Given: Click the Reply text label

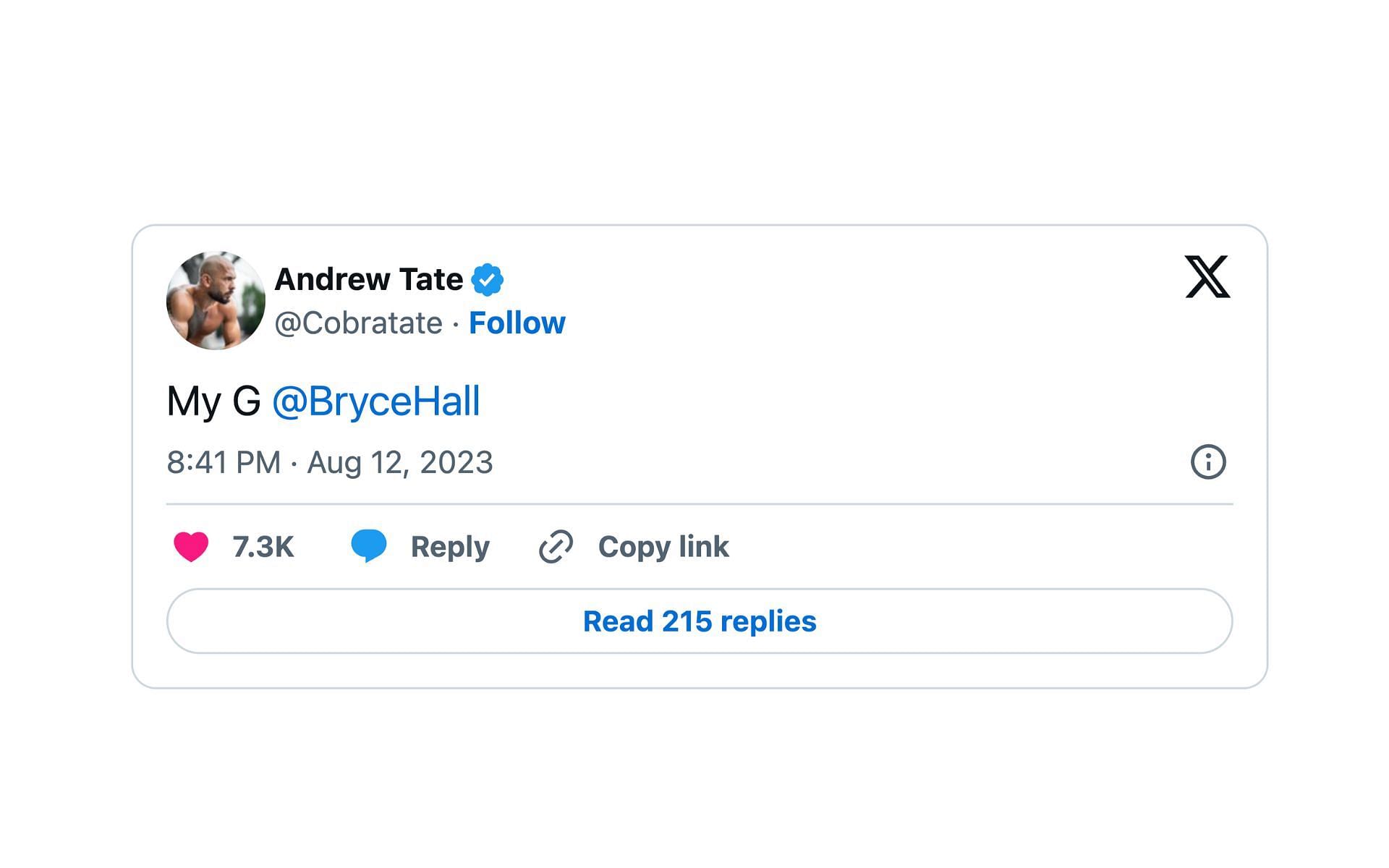Looking at the screenshot, I should pyautogui.click(x=450, y=547).
